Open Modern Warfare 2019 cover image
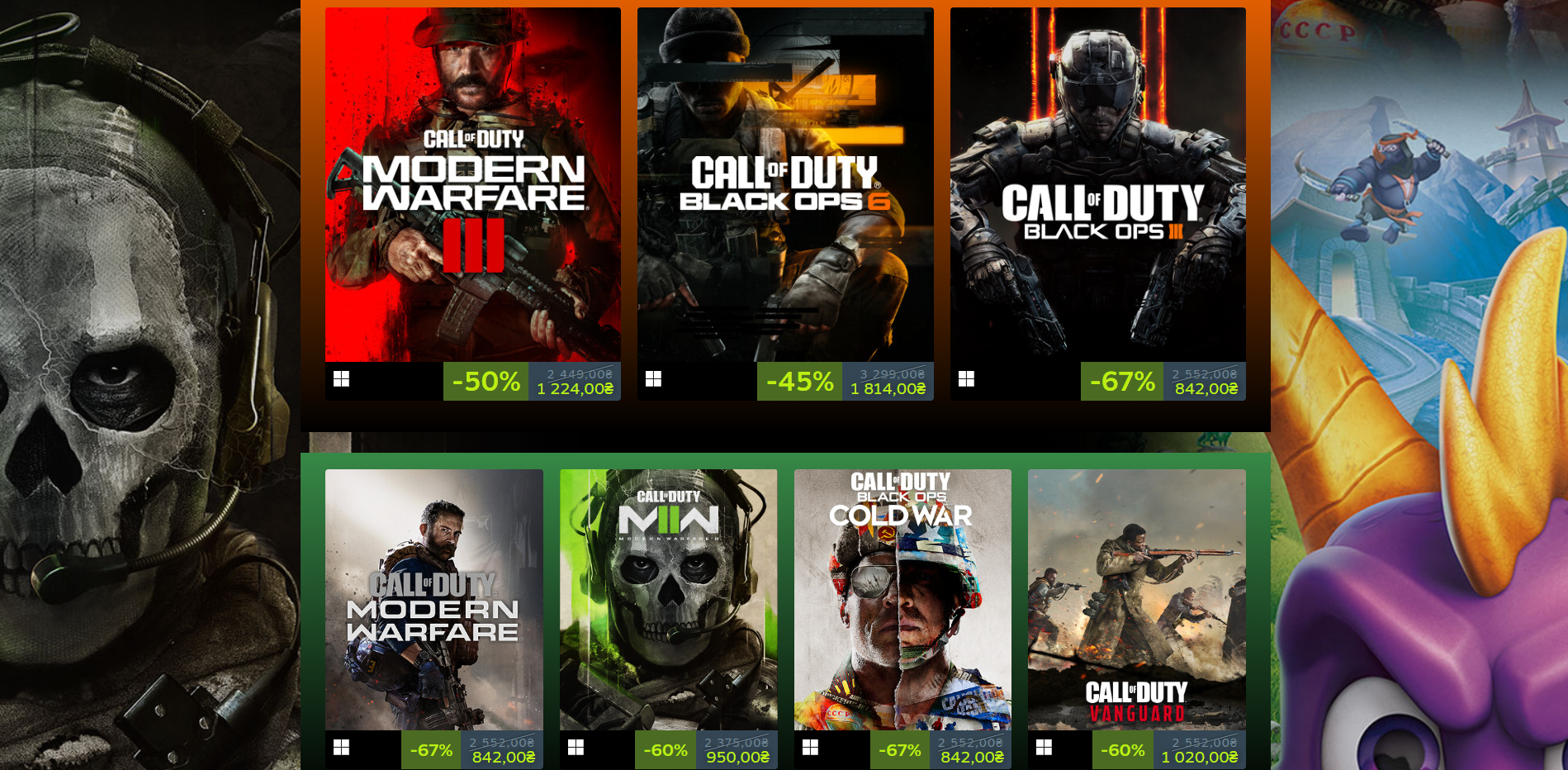Screen dimensions: 1568x770 pyautogui.click(x=434, y=600)
